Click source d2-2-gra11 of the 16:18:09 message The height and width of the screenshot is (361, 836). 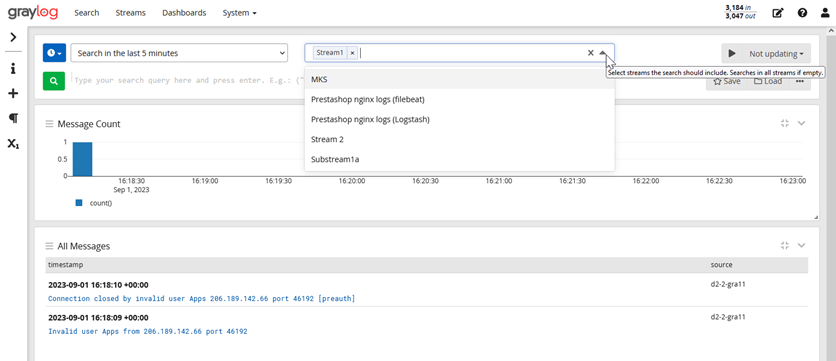pos(728,317)
